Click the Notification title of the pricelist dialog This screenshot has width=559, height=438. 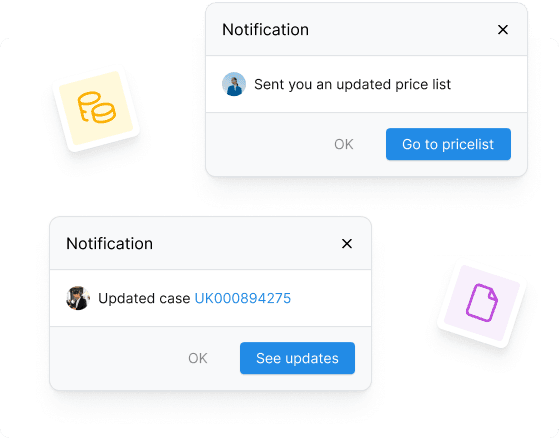pyautogui.click(x=266, y=30)
